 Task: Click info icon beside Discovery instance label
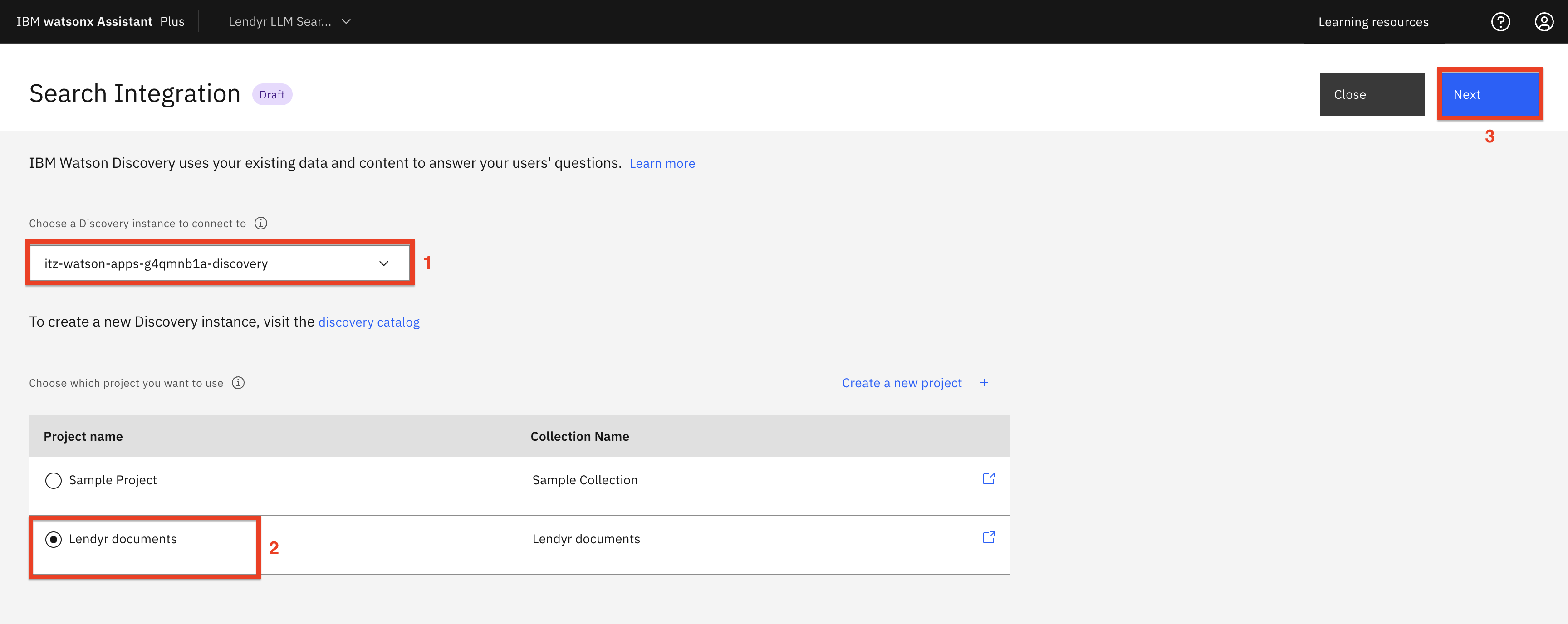[x=260, y=223]
